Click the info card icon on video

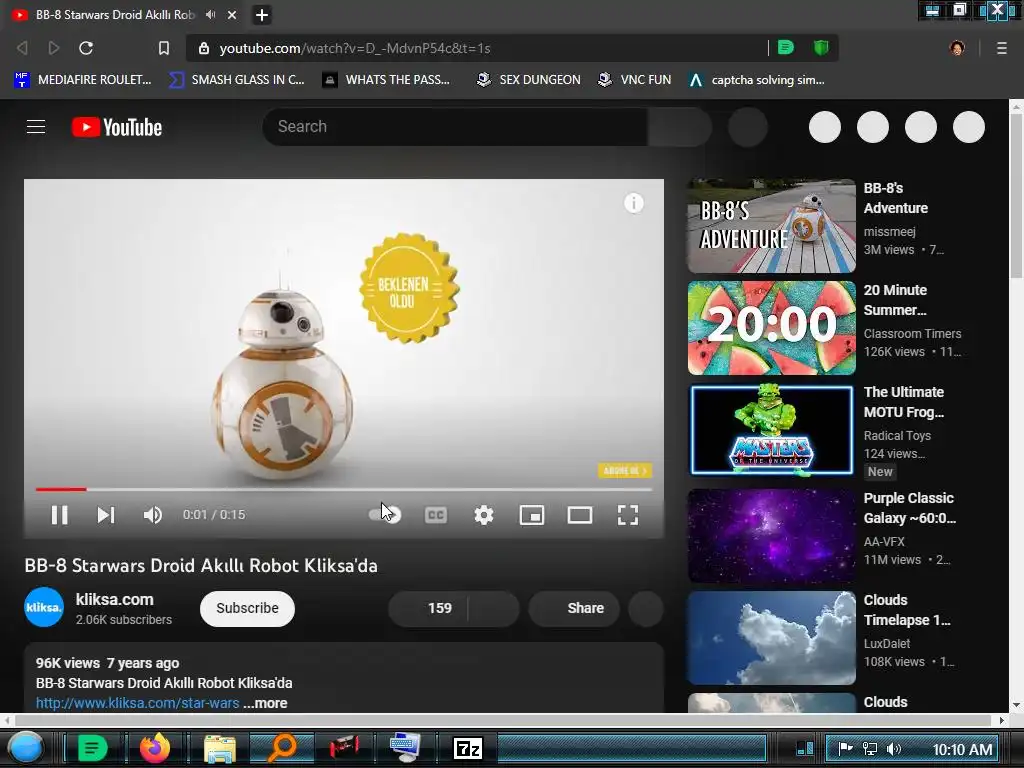(x=633, y=203)
